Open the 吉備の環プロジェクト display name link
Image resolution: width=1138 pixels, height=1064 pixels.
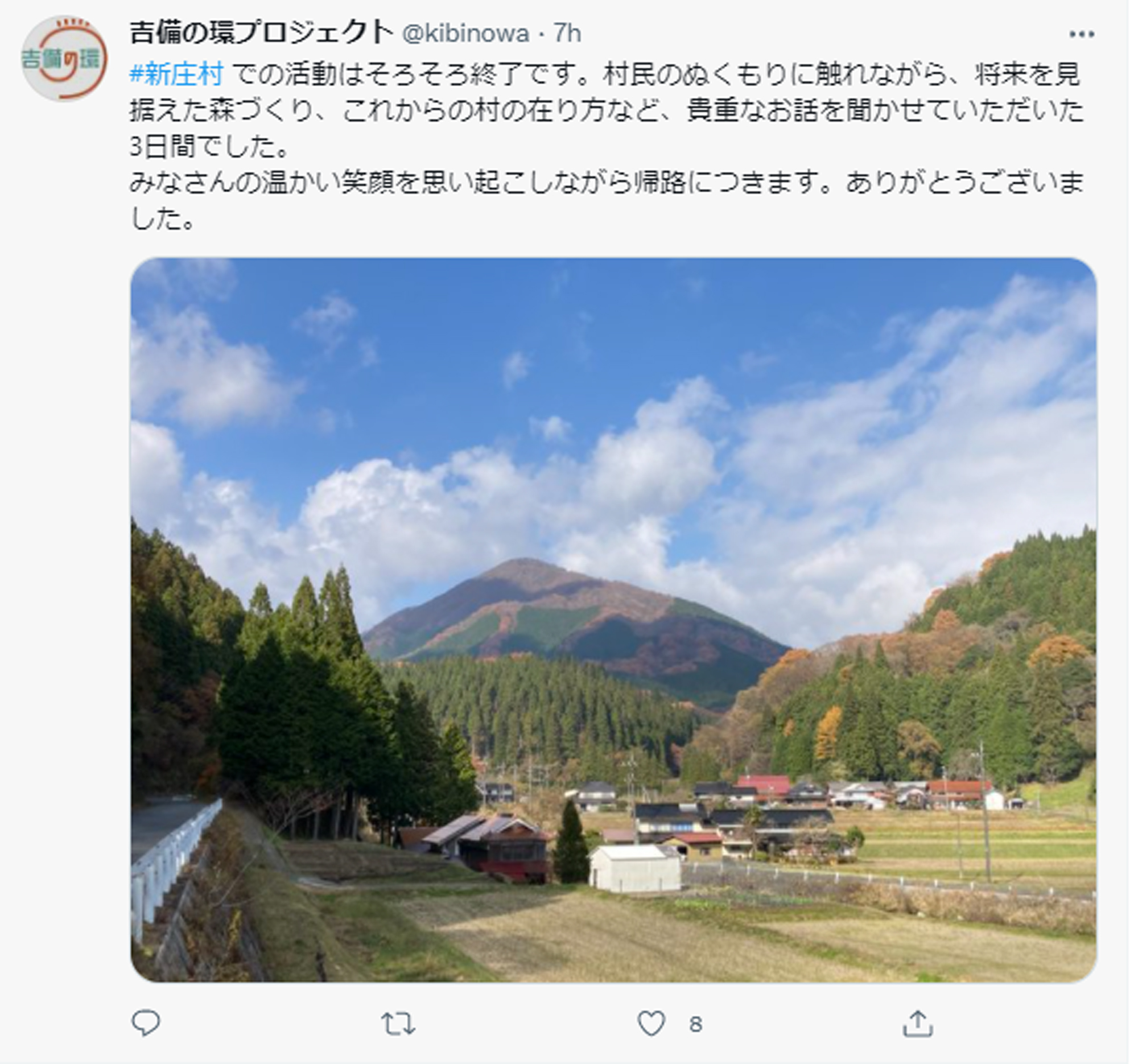(261, 33)
